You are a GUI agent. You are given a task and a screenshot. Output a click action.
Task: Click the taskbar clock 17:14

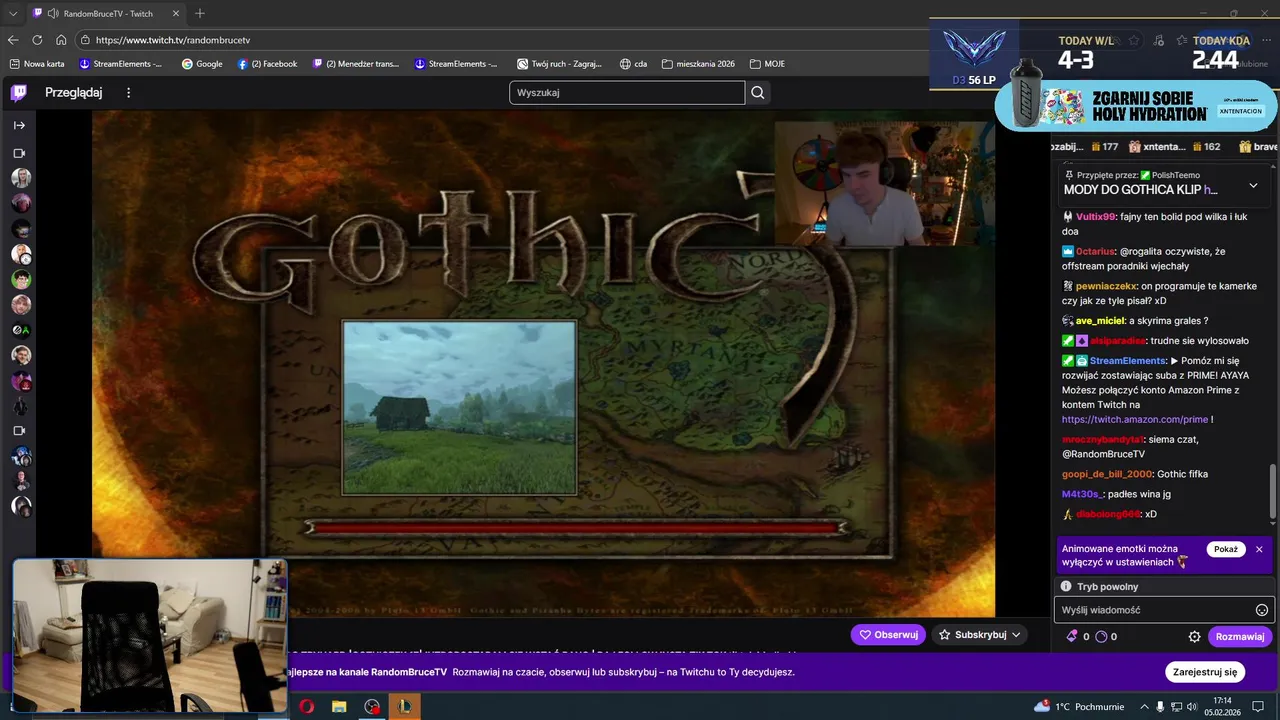point(1222,706)
